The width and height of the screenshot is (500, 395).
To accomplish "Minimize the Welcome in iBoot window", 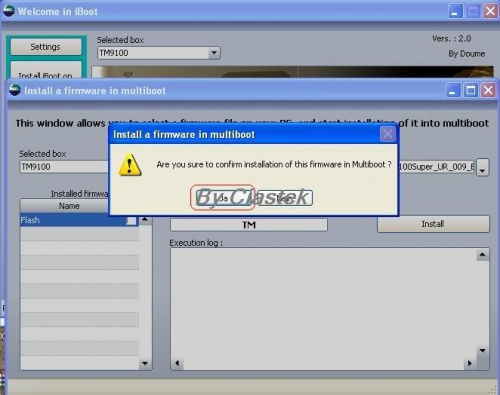I will tap(455, 12).
